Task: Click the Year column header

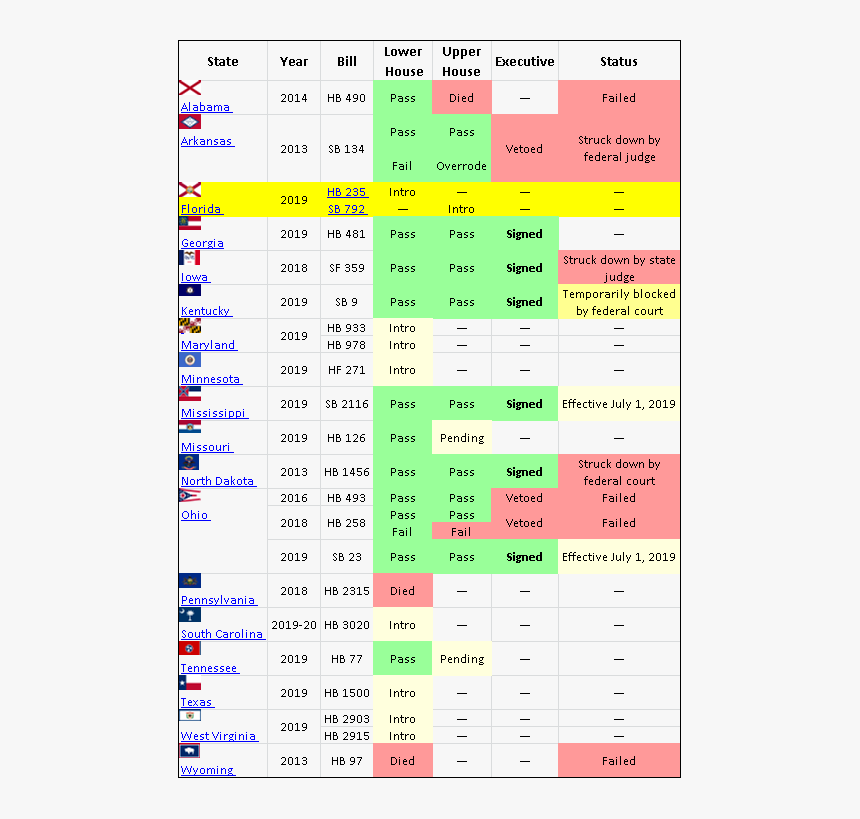Action: click(x=294, y=61)
